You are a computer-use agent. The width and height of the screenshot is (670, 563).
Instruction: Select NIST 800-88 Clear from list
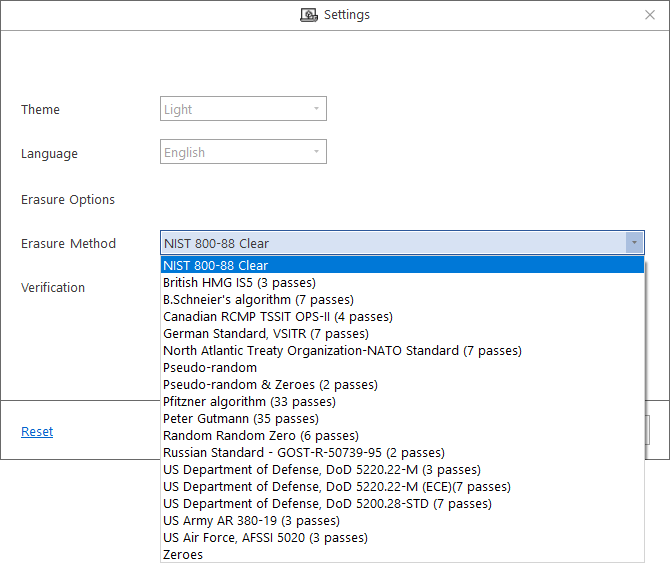pyautogui.click(x=403, y=265)
